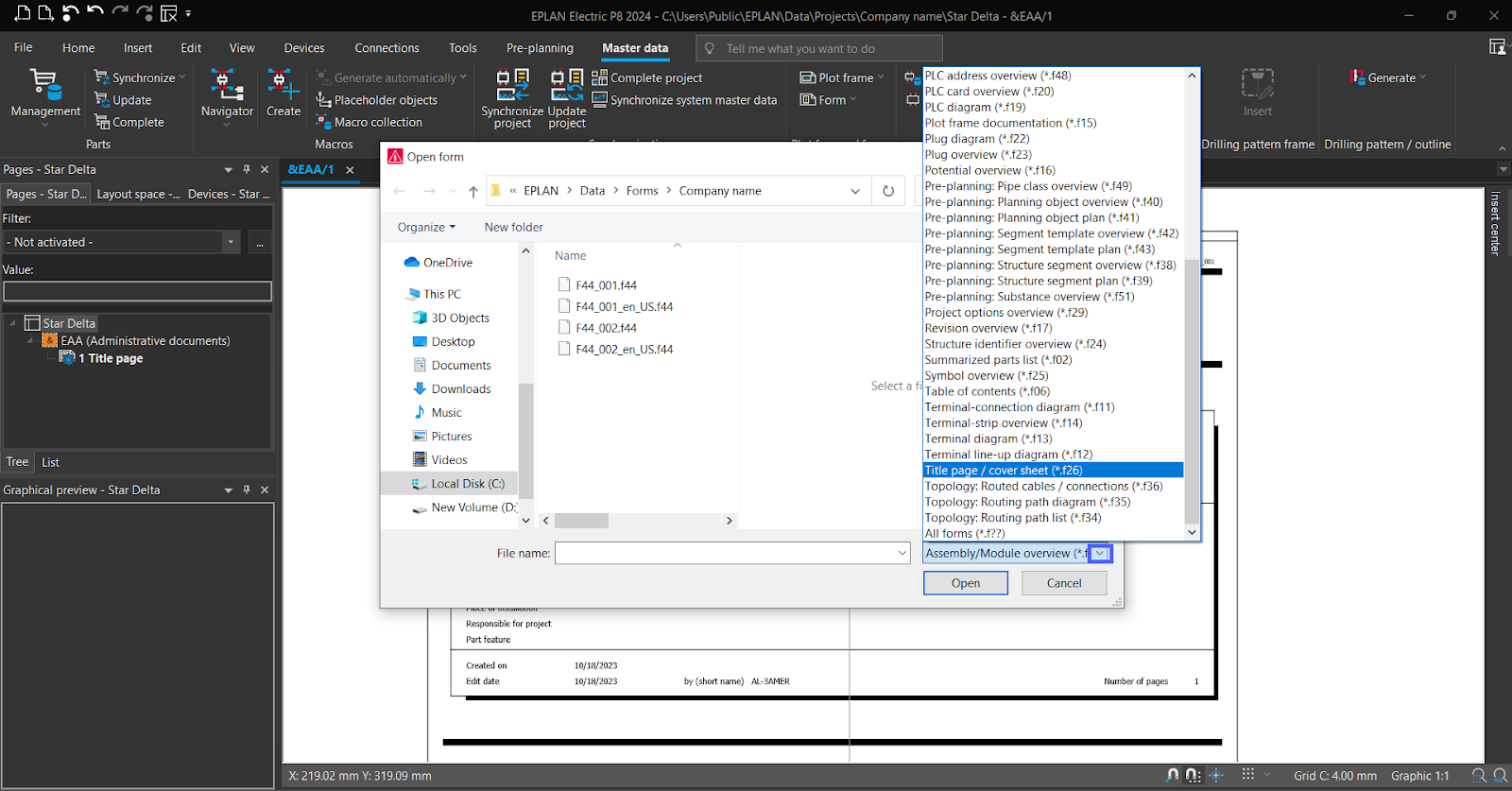Open Macro collection command

click(x=369, y=122)
